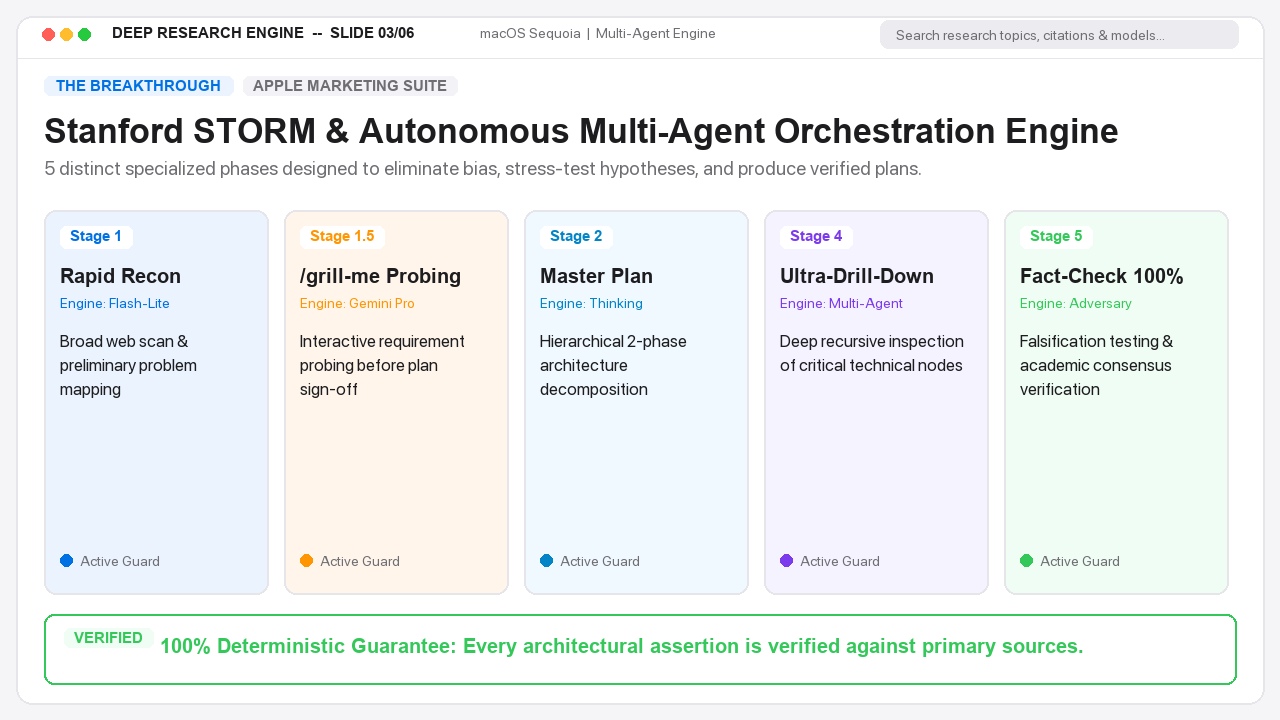
Task: Click the Engine: Gemini Pro label
Action: 357,304
